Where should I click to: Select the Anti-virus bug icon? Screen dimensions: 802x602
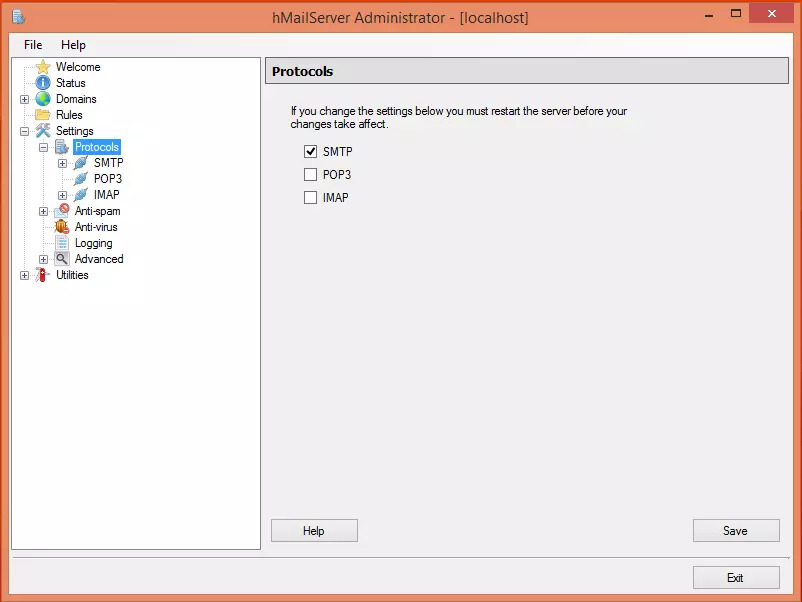[63, 227]
